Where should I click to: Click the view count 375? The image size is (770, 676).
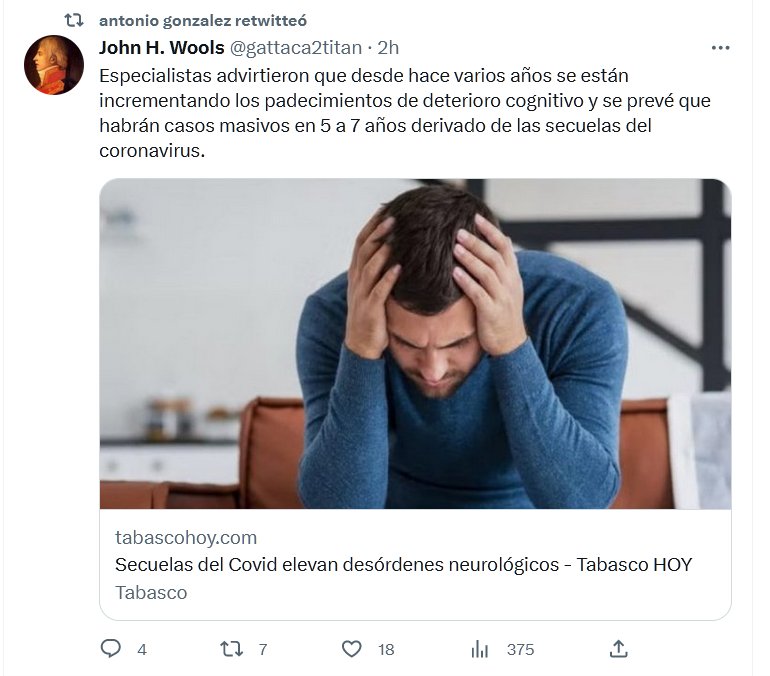[x=521, y=650]
